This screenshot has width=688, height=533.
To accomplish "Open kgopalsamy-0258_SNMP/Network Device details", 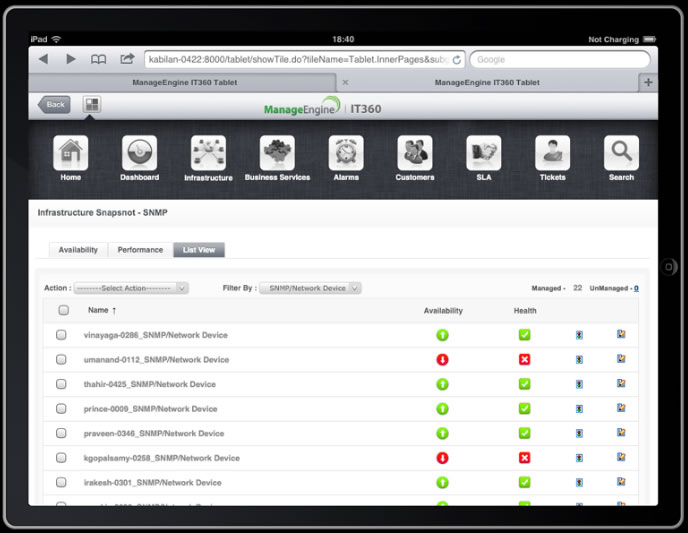I will pyautogui.click(x=161, y=458).
